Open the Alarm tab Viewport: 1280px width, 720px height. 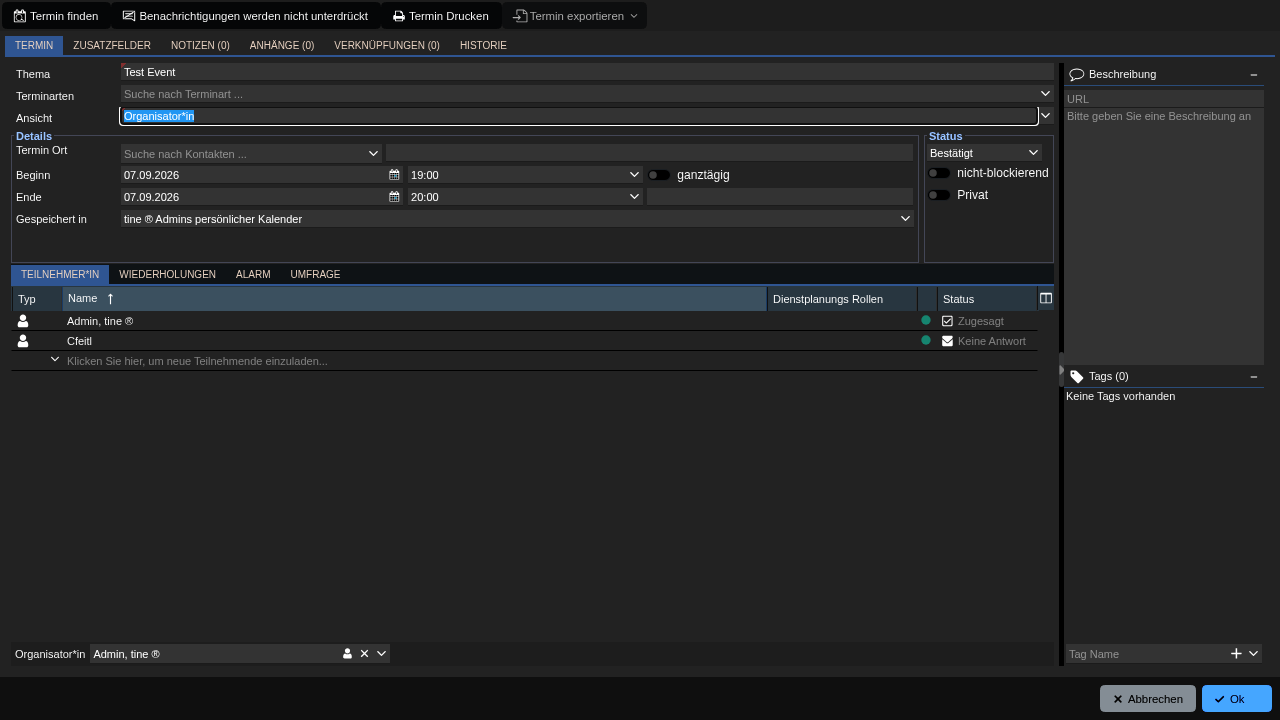coord(253,274)
